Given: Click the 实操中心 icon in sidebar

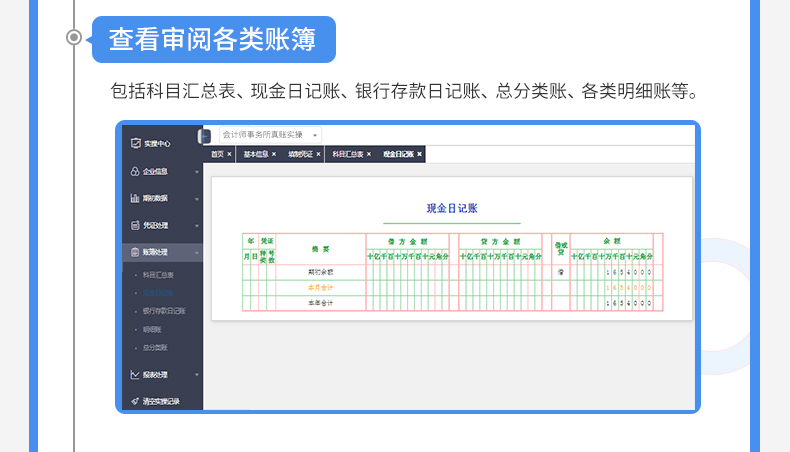Looking at the screenshot, I should point(135,143).
